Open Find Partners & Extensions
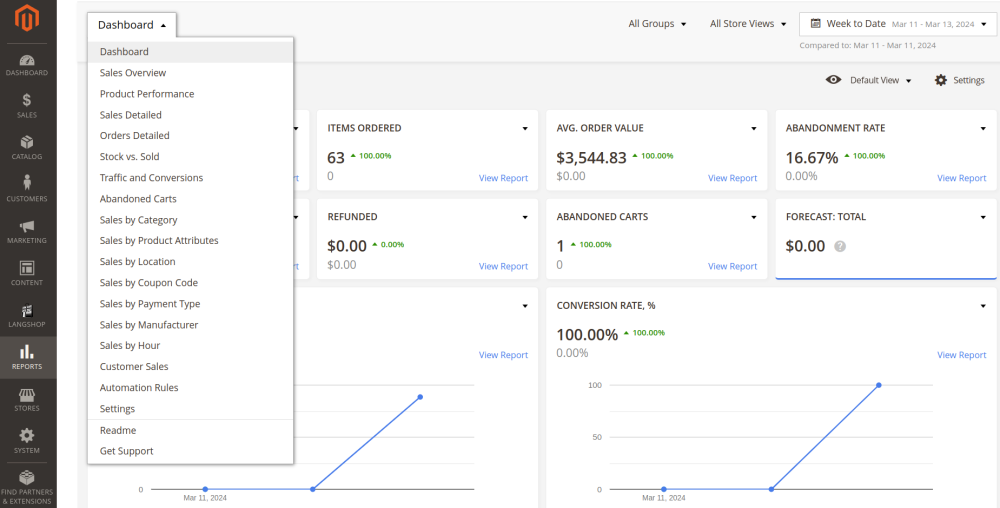The height and width of the screenshot is (508, 1000). [27, 487]
